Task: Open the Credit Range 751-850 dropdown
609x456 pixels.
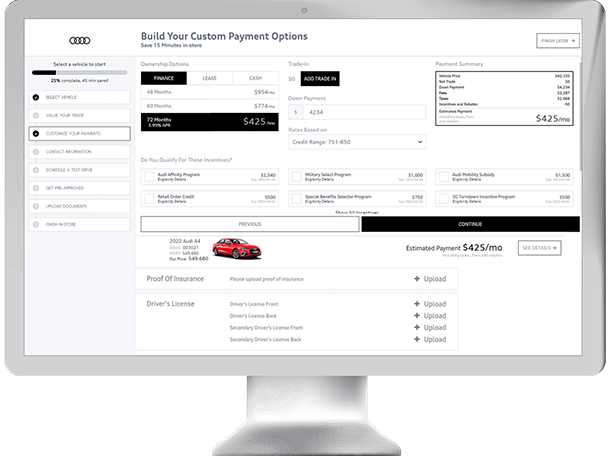Action: tap(356, 142)
